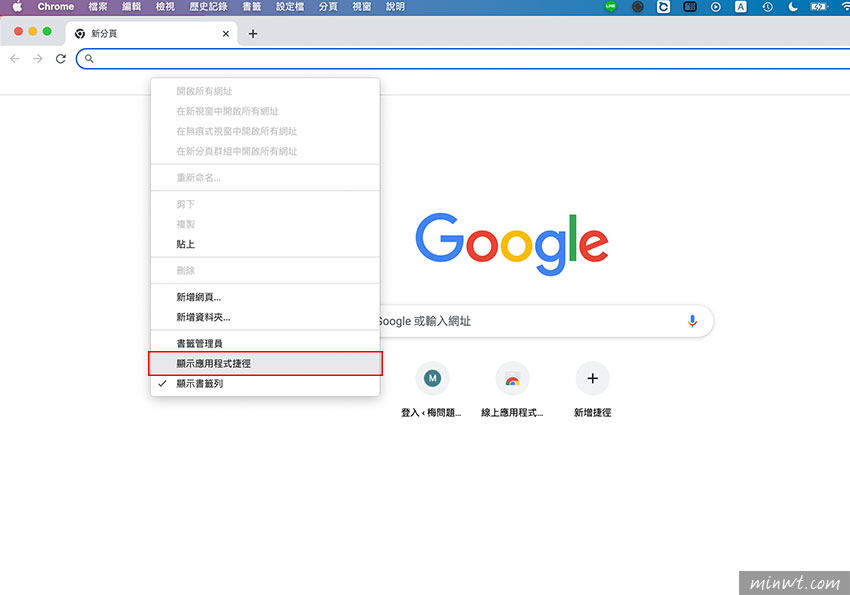Screen dimensions: 850x595
Task: Add a shortcut with 新增捷徑
Action: tap(593, 389)
